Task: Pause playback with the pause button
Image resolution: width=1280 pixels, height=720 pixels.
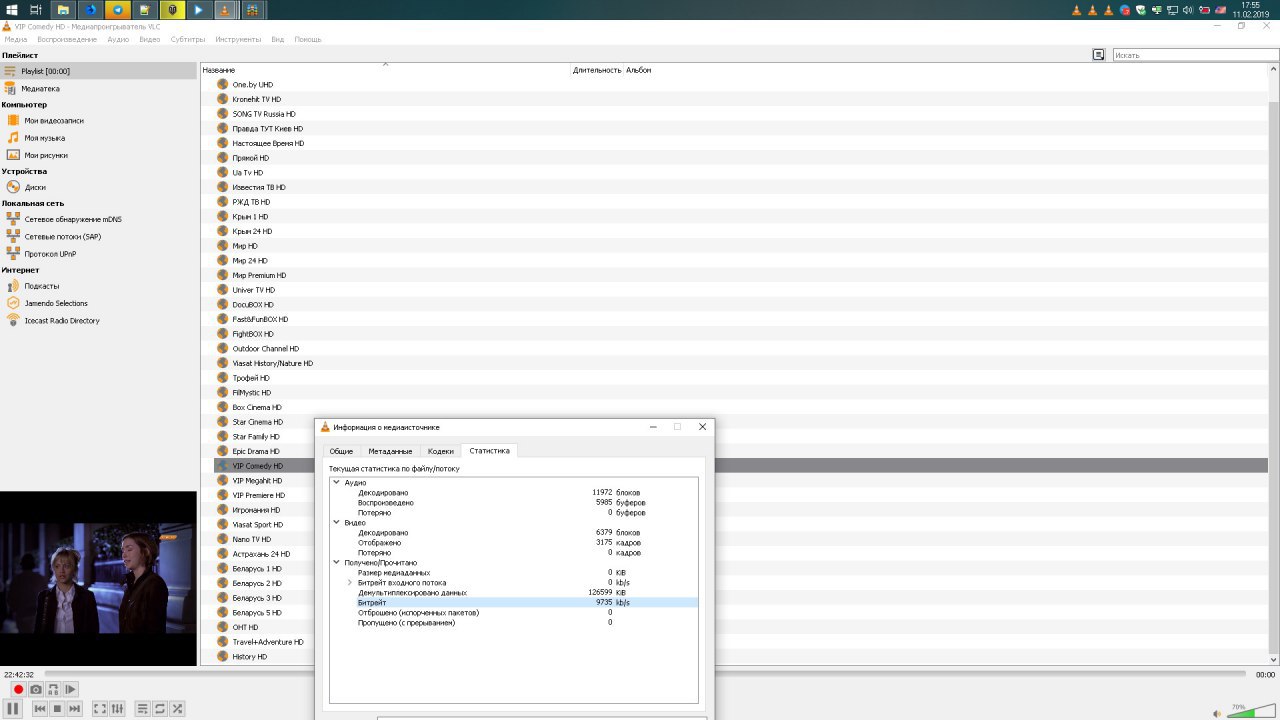Action: 13,708
